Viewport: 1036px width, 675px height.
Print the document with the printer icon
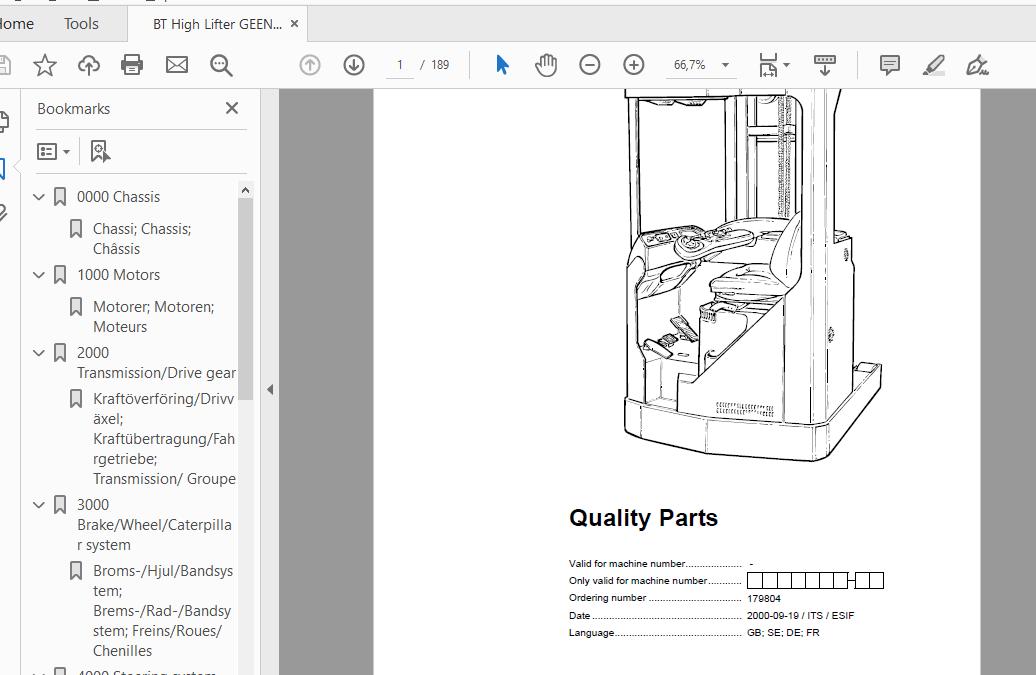[132, 65]
